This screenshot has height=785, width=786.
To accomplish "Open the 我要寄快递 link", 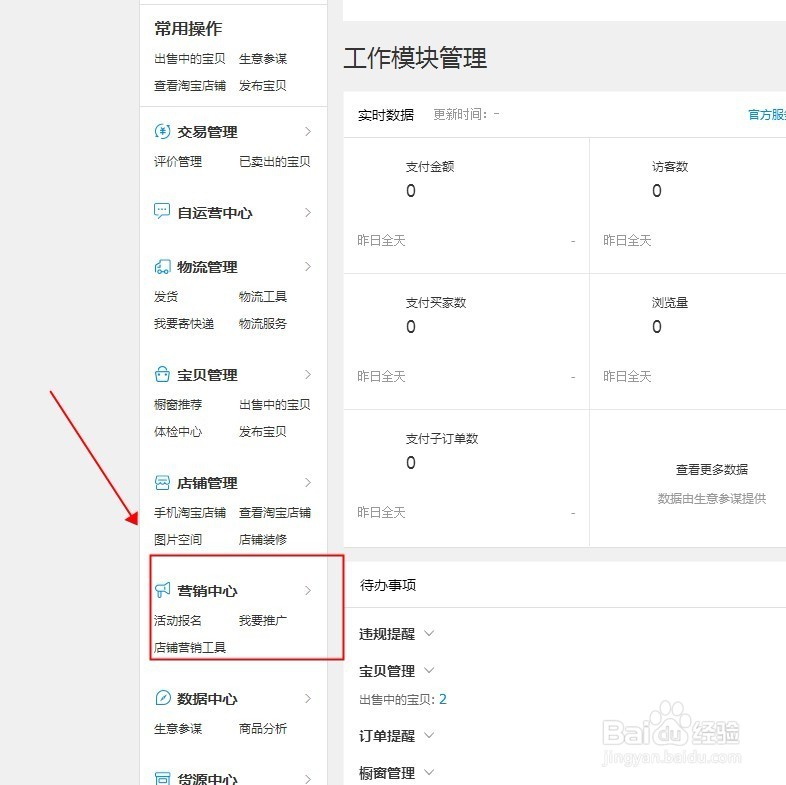I will (183, 323).
